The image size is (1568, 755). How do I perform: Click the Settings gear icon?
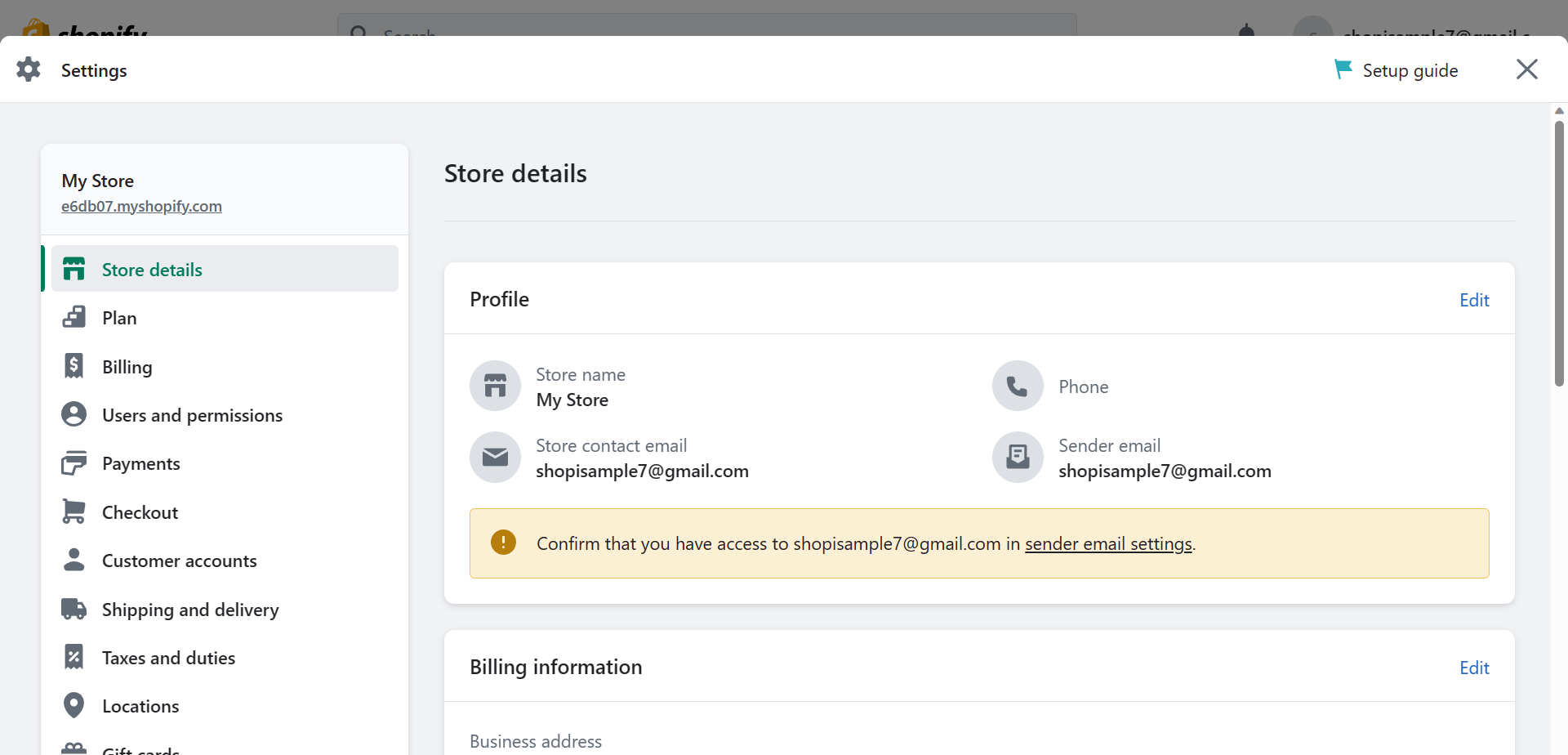29,69
